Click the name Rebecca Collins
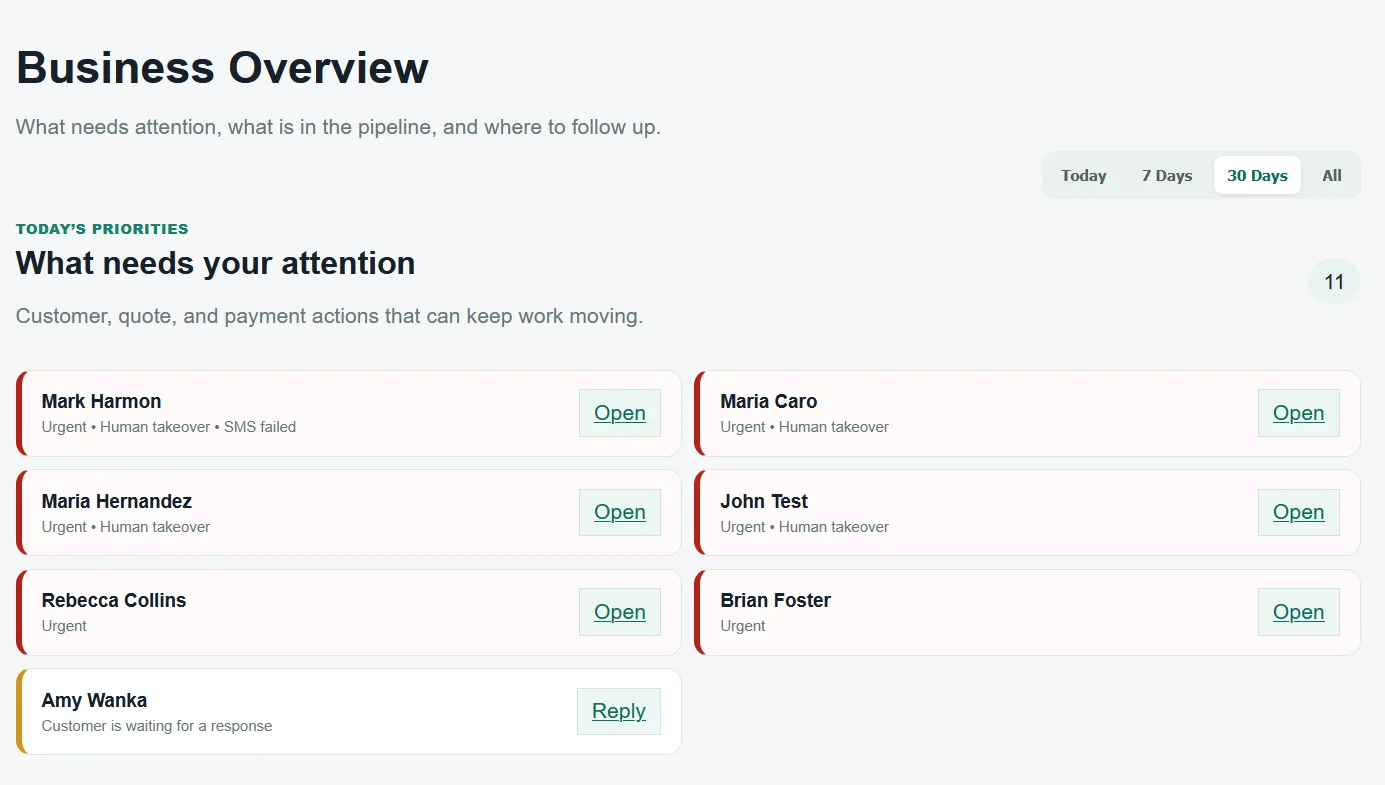 114,600
